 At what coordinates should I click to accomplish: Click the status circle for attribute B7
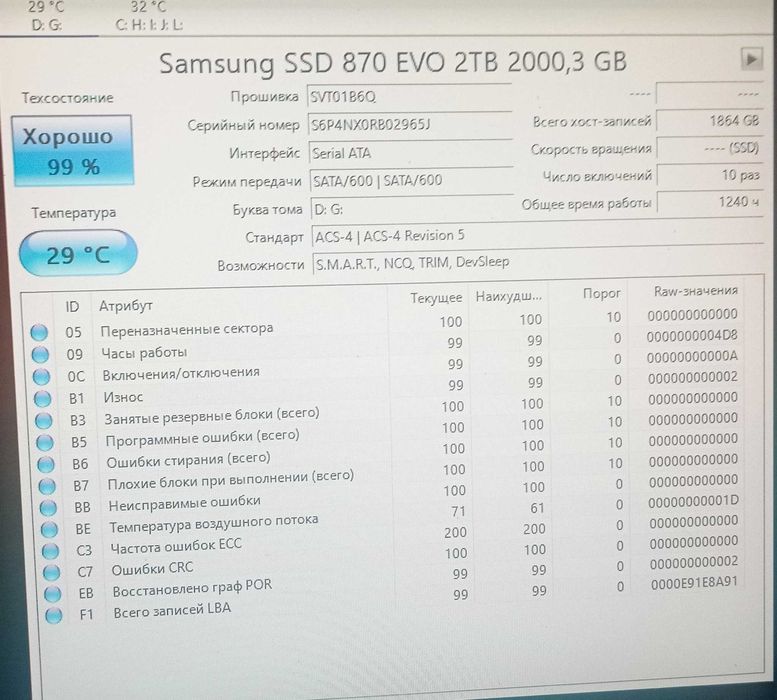(x=47, y=485)
